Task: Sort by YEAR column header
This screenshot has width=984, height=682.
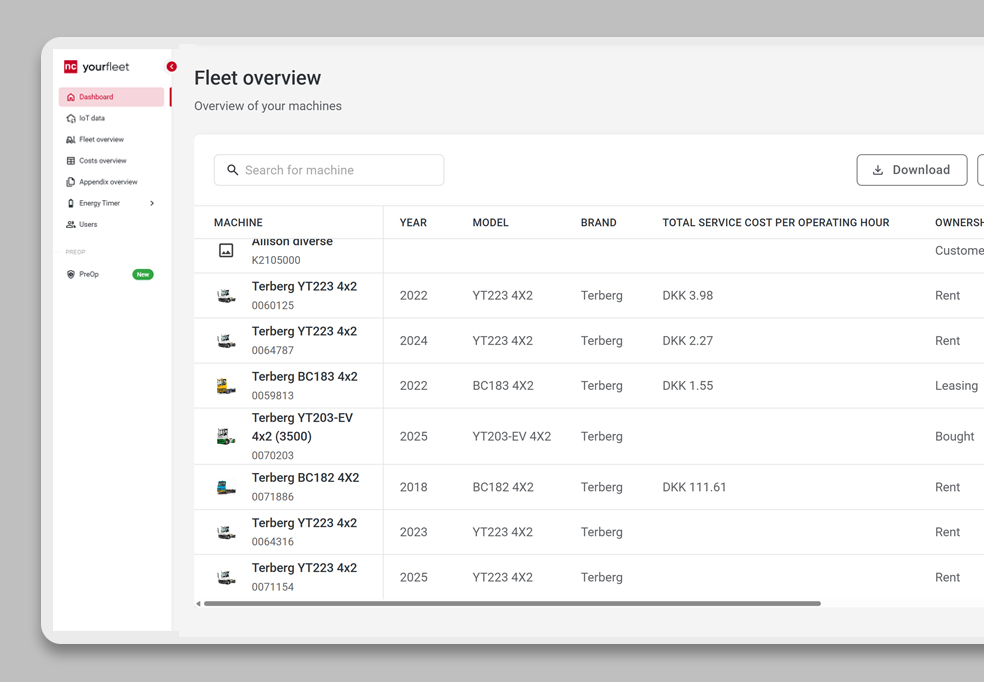Action: pos(413,223)
